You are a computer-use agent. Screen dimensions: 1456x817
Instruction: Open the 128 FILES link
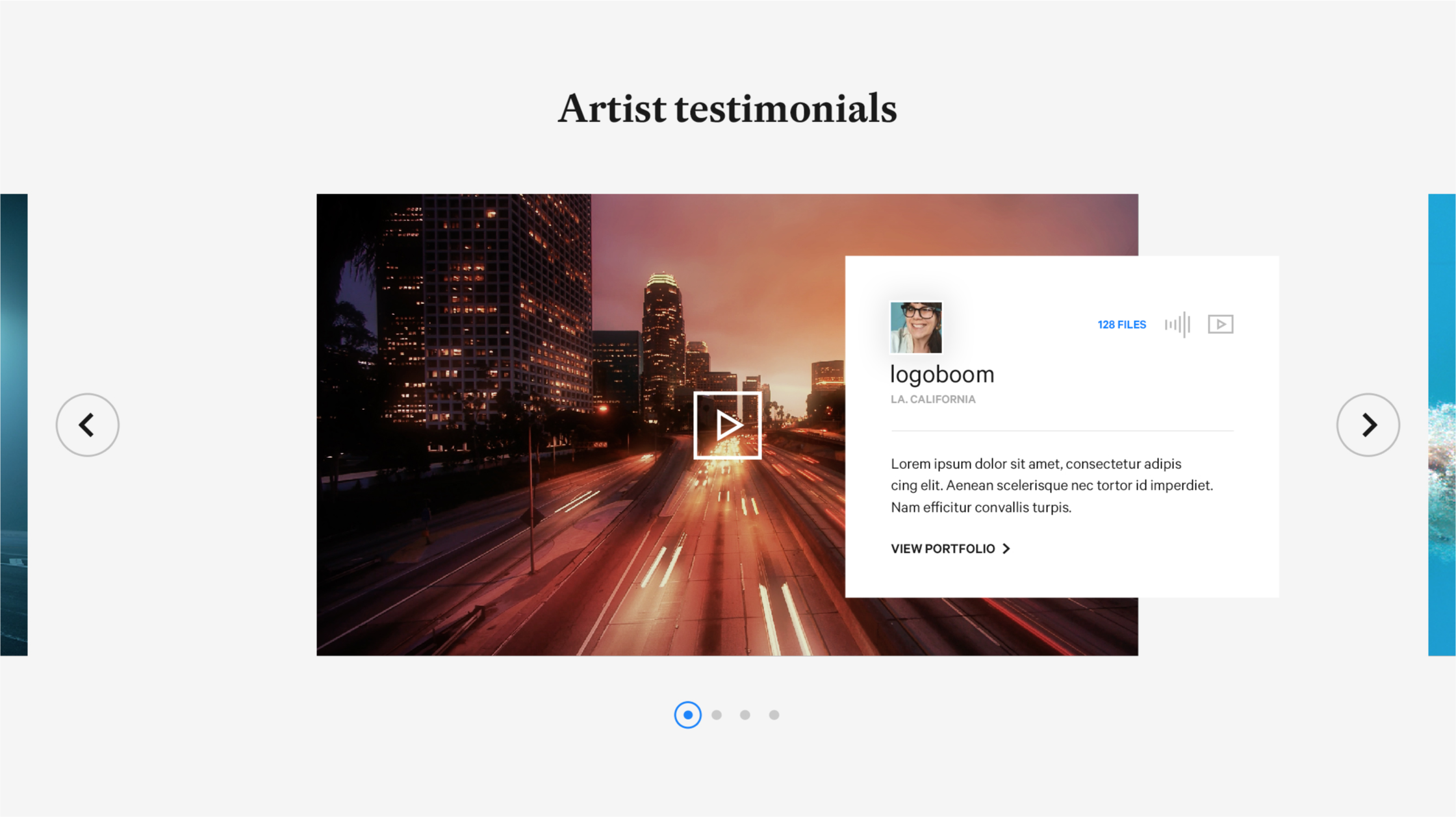1121,325
